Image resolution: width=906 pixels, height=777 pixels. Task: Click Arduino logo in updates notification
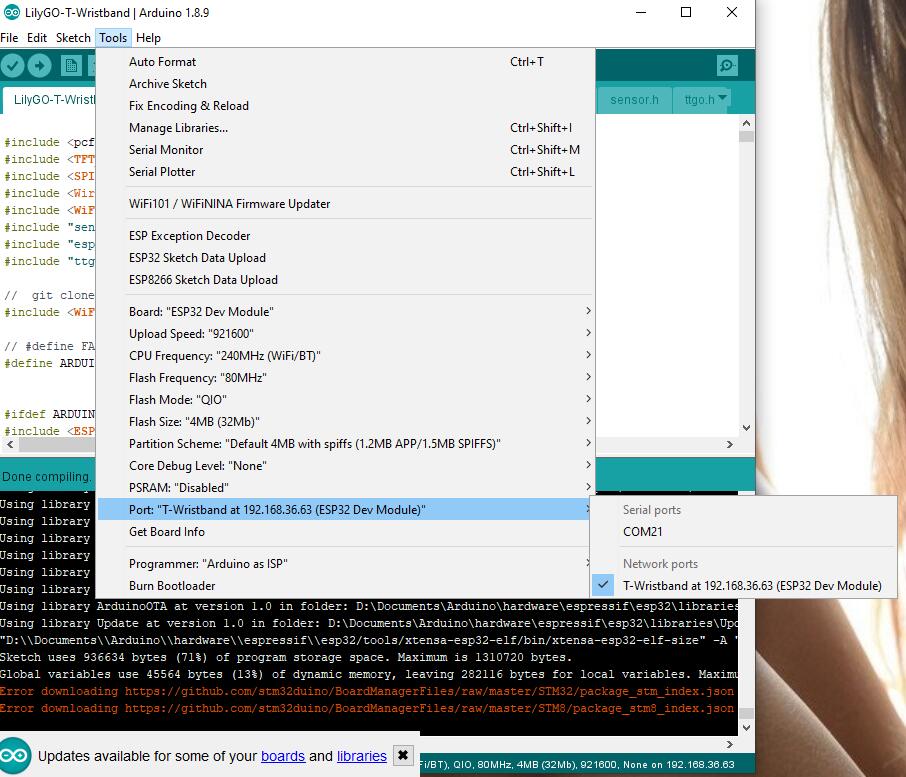click(x=15, y=756)
